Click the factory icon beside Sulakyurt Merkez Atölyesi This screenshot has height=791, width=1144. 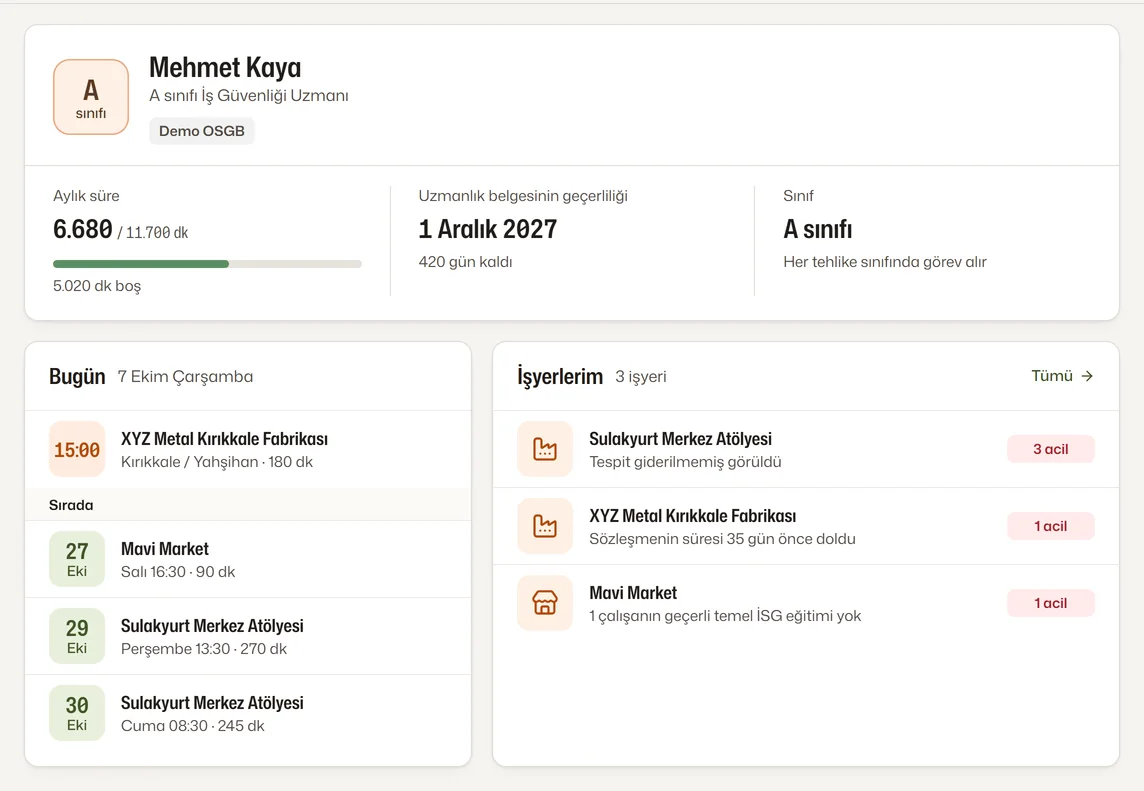pyautogui.click(x=545, y=449)
